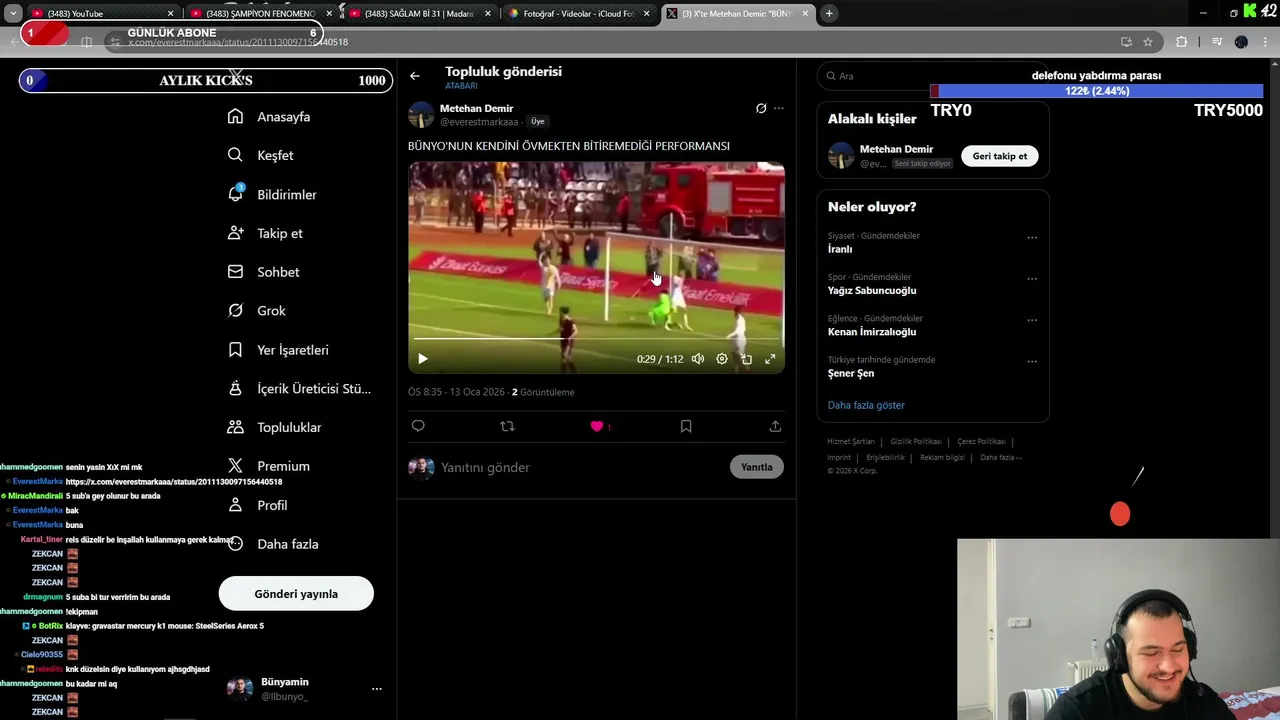Click Daha fazla göster link
Screen dimensions: 1280x720
866,405
